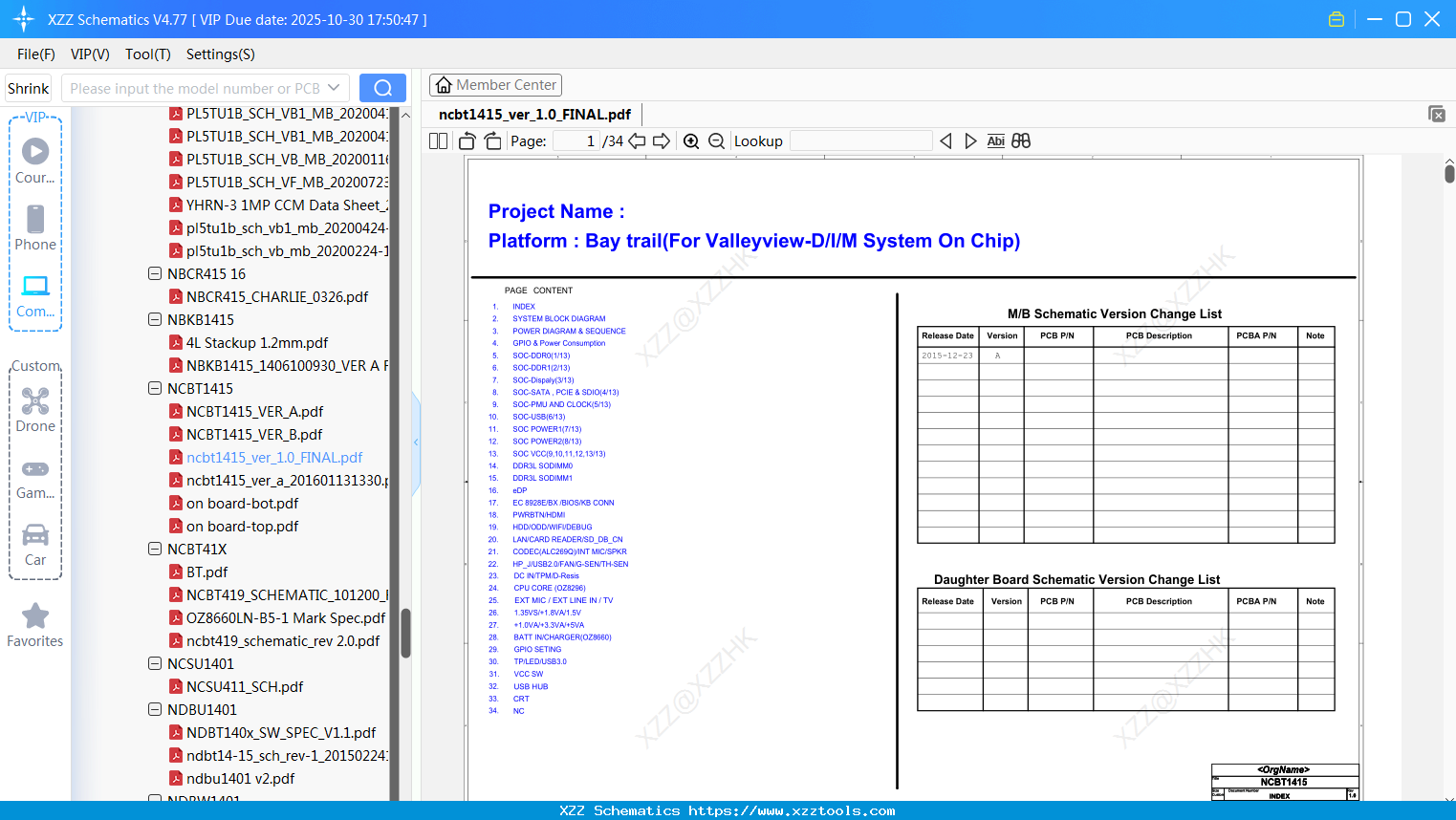The width and height of the screenshot is (1456, 820).
Task: Click the file tree scrollbar thumb
Action: coord(405,633)
